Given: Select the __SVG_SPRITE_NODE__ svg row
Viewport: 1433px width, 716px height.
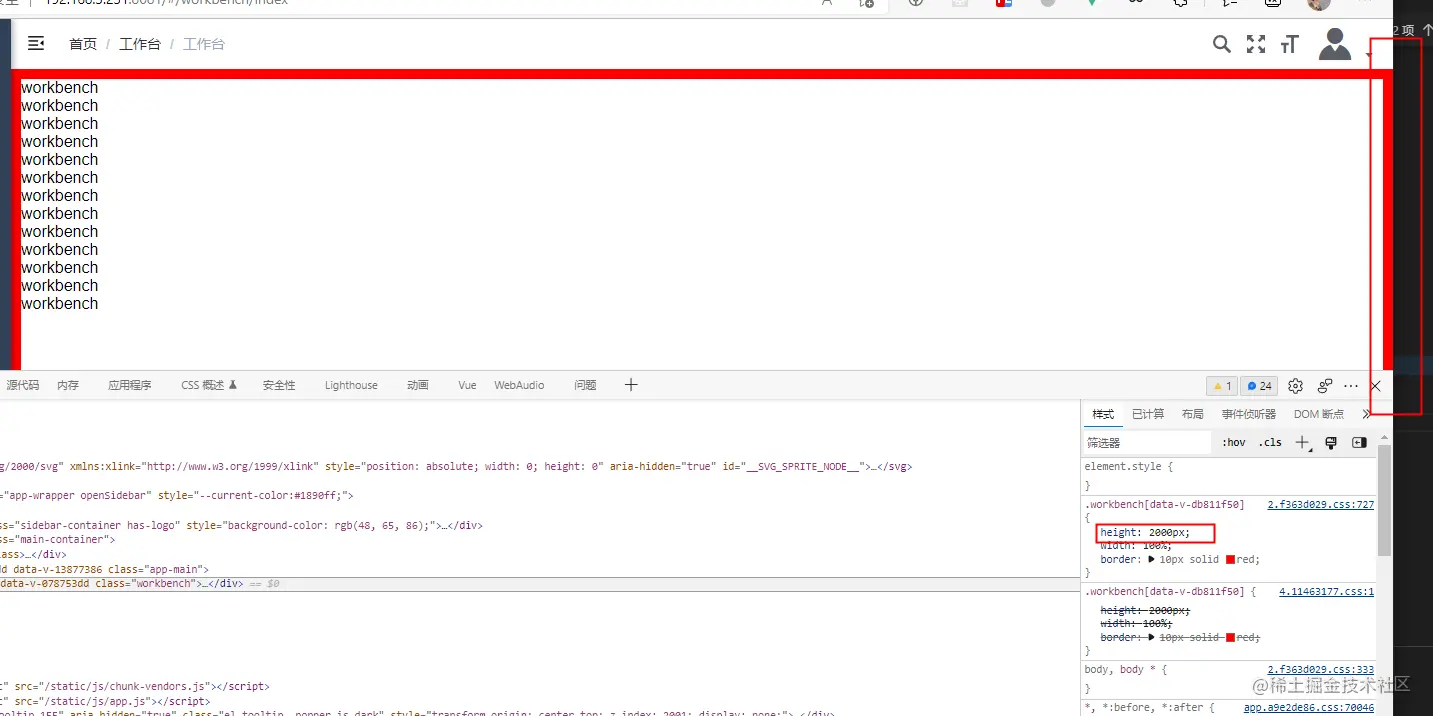Looking at the screenshot, I should (x=540, y=466).
